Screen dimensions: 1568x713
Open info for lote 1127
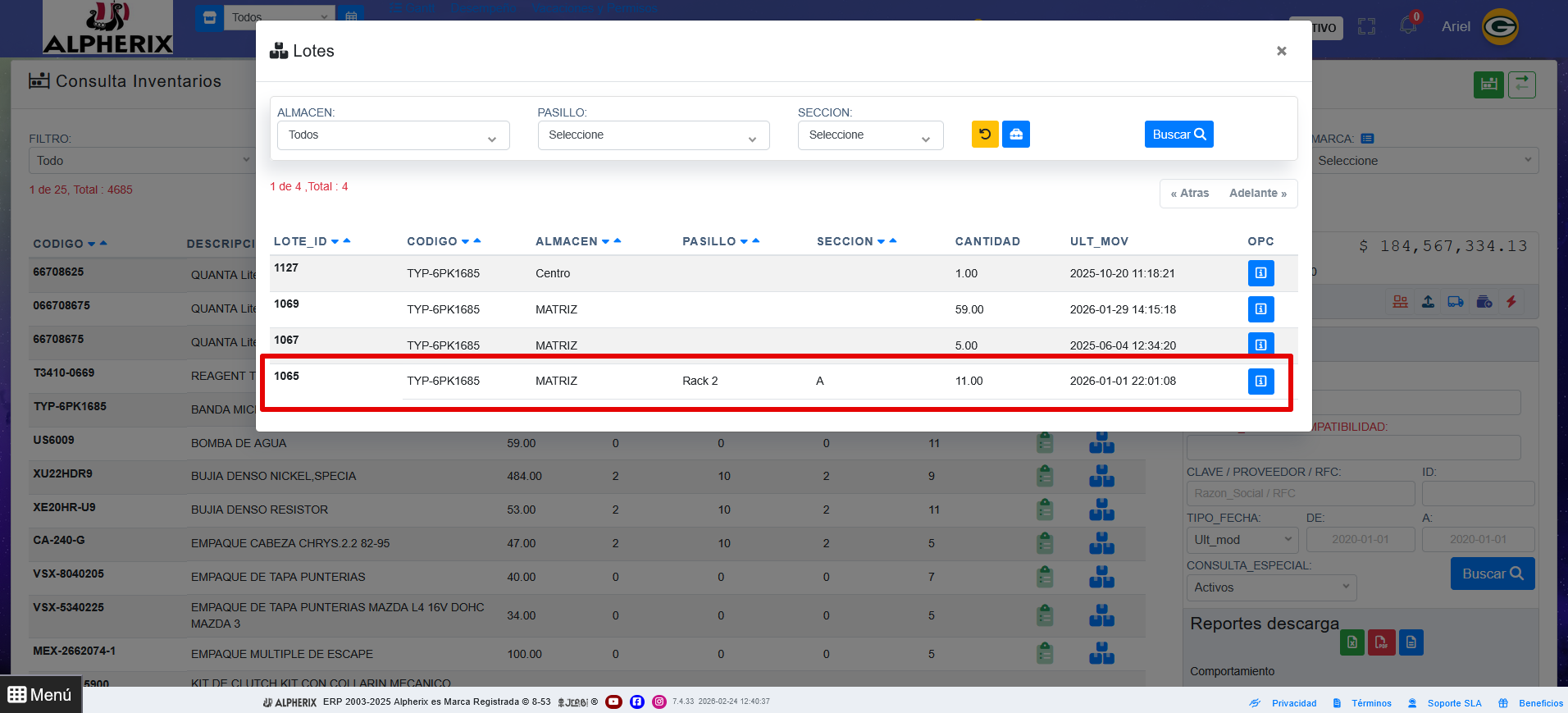pos(1260,272)
